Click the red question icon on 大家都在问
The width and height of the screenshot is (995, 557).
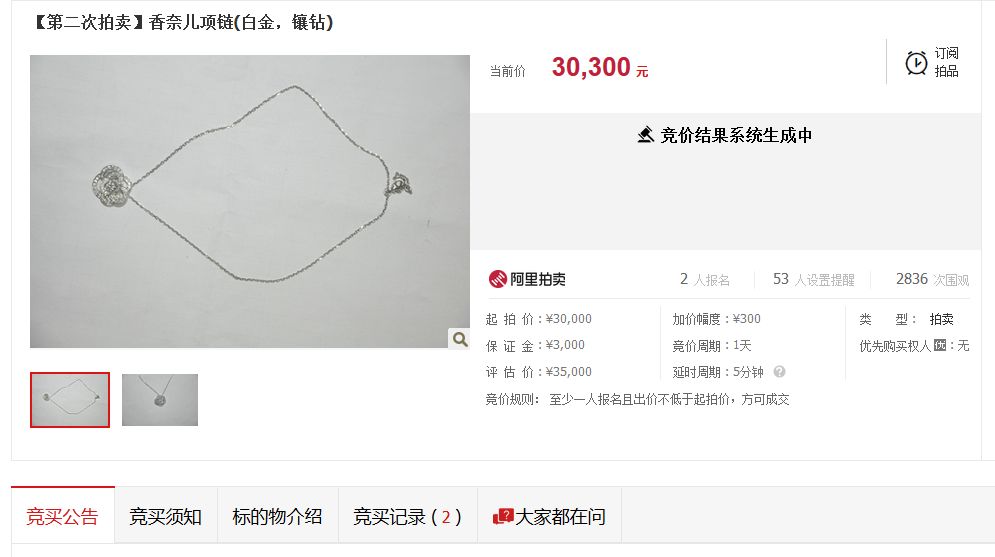503,516
